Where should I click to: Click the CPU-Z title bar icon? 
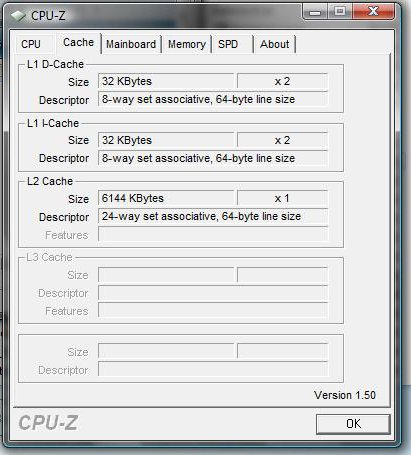click(x=18, y=15)
